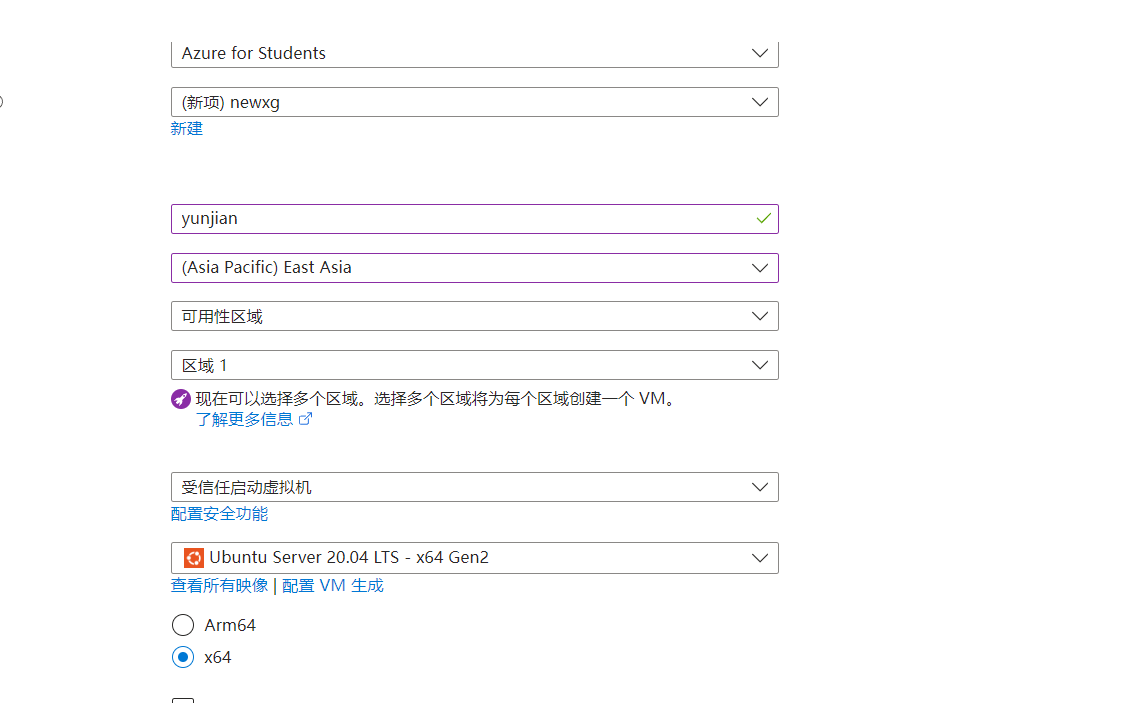
Task: Open the Ubuntu Server 20.04 LTS image dropdown
Action: pos(474,558)
